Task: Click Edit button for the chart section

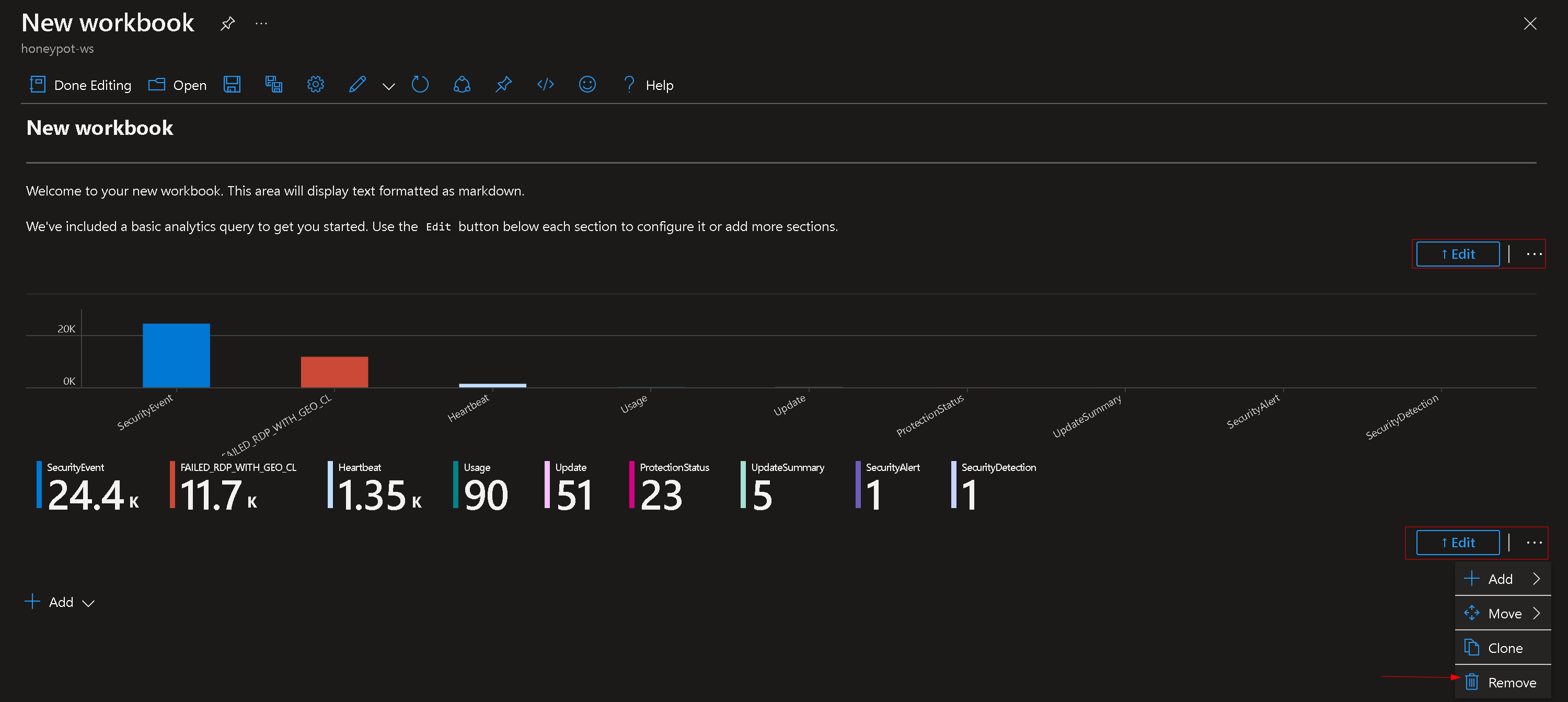Action: point(1457,543)
